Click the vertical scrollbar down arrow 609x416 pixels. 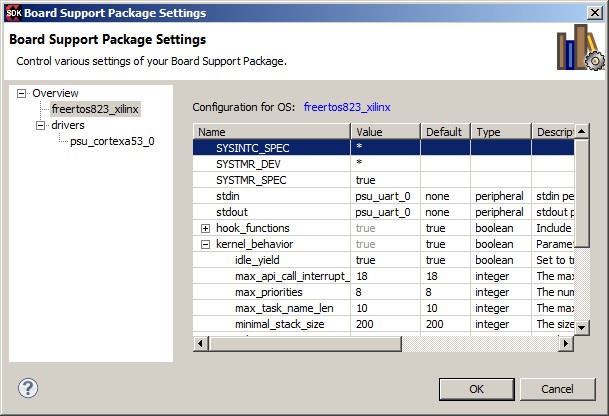pyautogui.click(x=582, y=327)
